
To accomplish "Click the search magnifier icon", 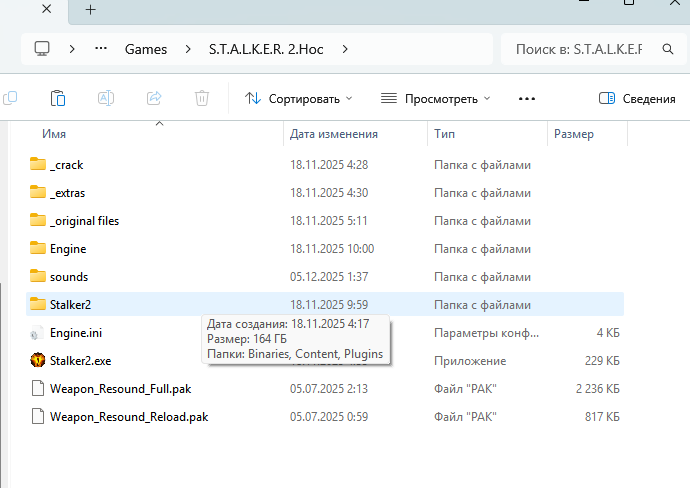I will click(x=668, y=49).
